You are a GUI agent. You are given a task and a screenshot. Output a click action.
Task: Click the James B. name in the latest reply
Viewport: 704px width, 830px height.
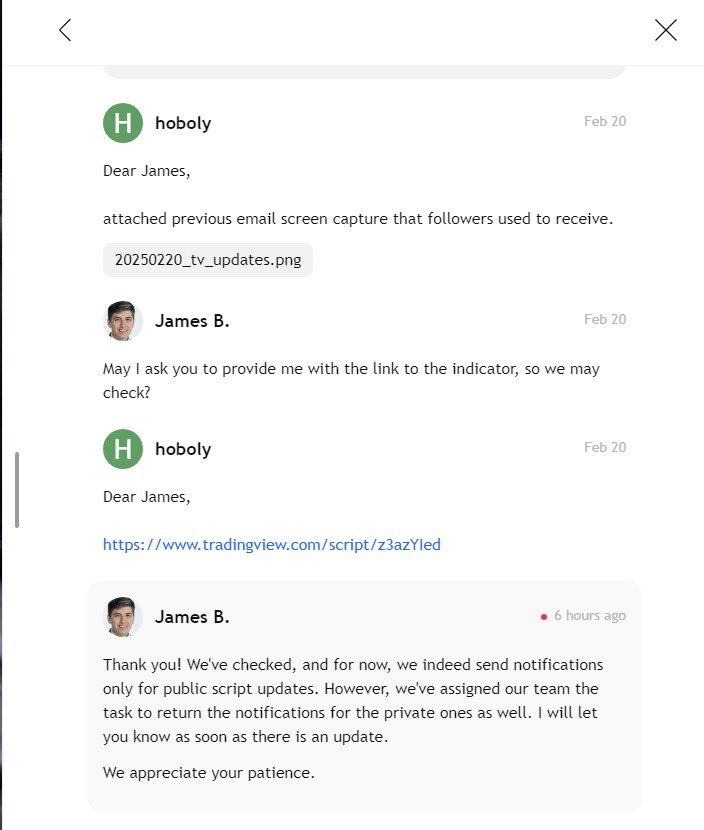point(192,617)
